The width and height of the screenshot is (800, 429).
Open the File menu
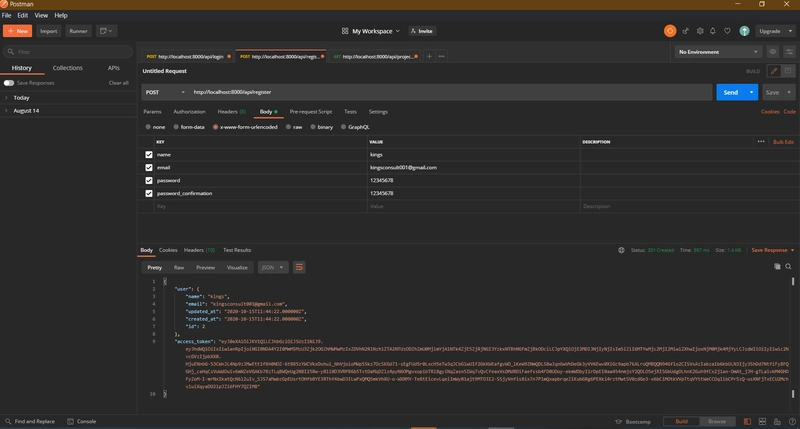pos(7,15)
